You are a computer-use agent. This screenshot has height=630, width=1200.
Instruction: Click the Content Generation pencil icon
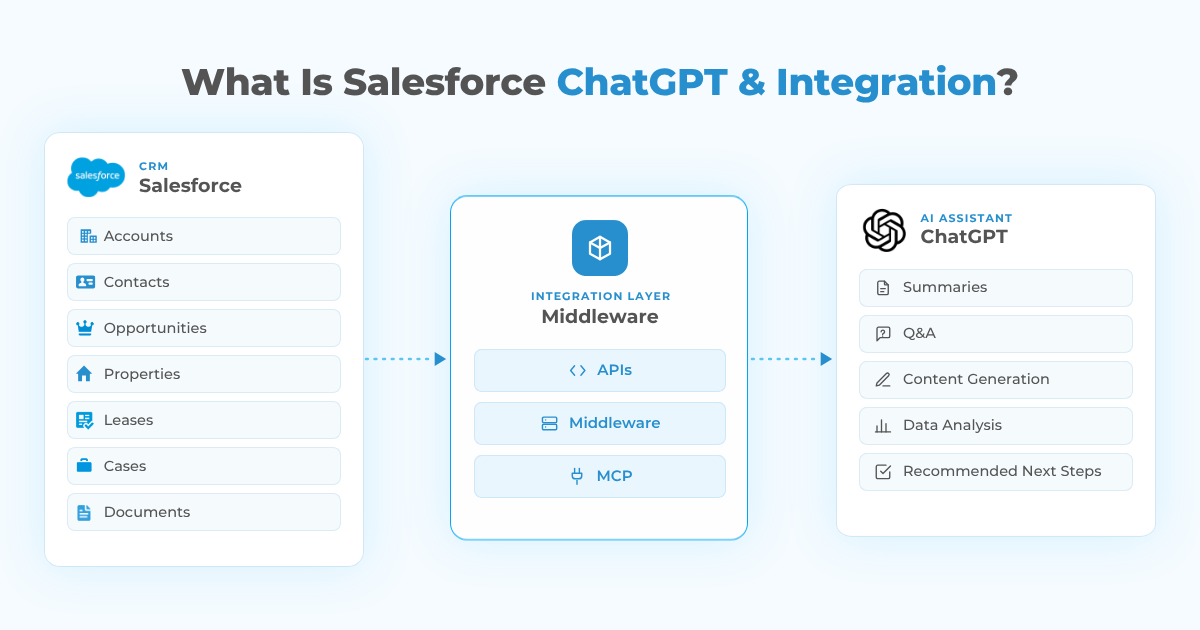[x=883, y=379]
